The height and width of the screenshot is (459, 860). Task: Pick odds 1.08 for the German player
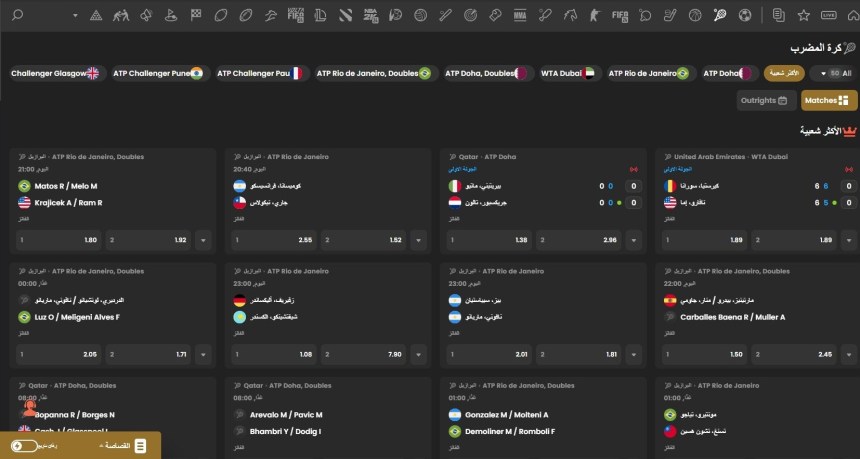[274, 355]
